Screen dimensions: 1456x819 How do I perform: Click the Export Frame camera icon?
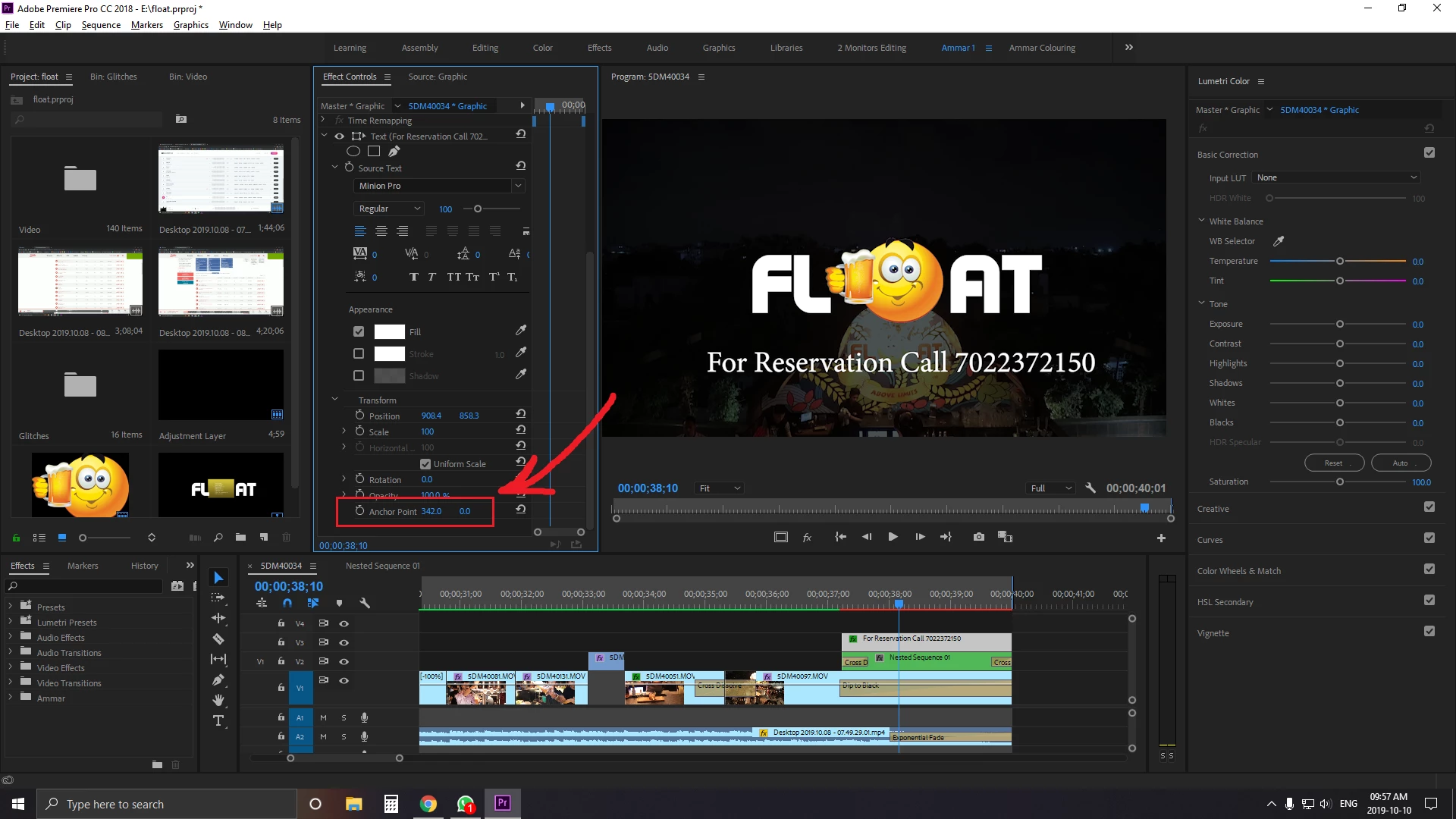pyautogui.click(x=979, y=537)
